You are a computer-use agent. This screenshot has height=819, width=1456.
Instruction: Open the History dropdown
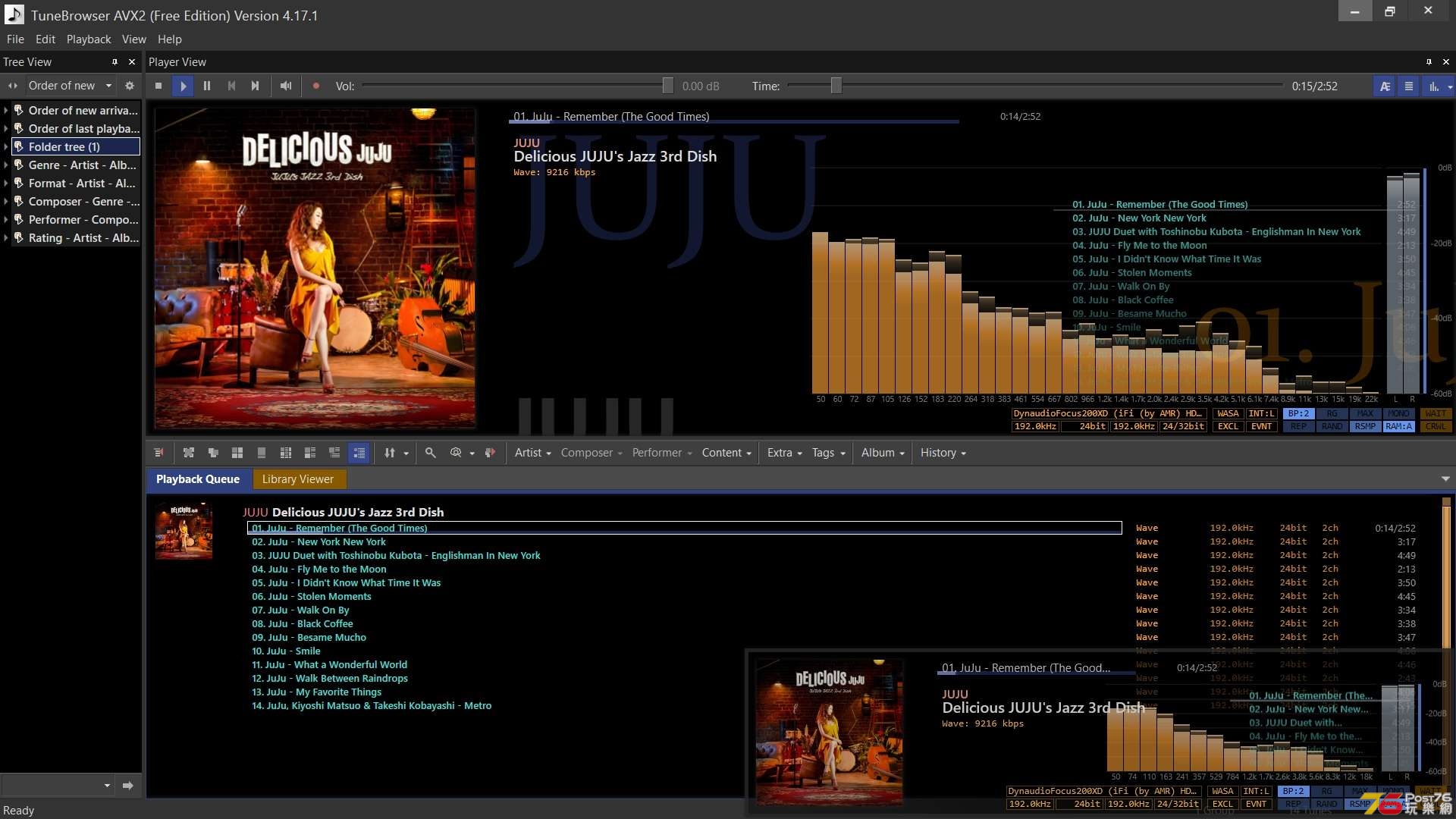pyautogui.click(x=943, y=453)
